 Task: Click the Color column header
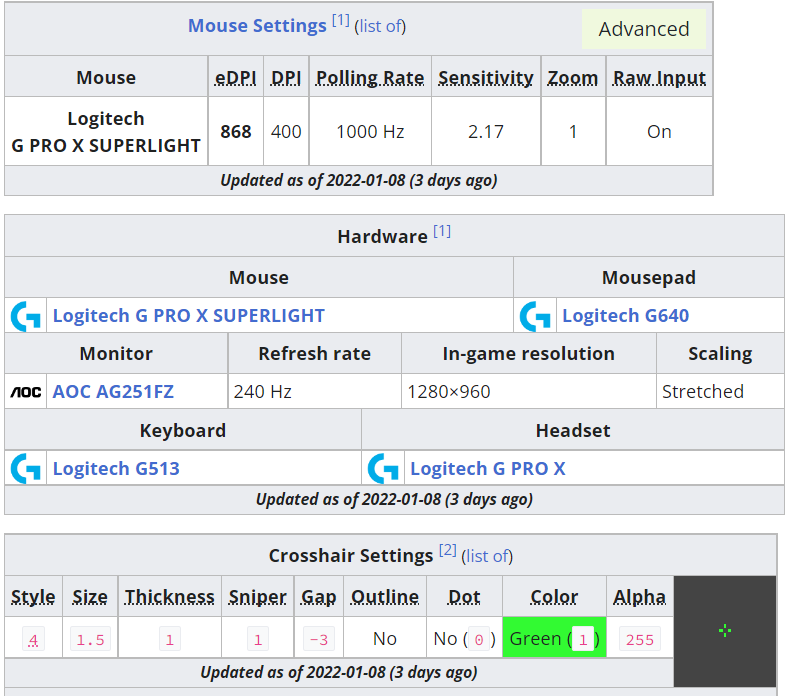554,597
